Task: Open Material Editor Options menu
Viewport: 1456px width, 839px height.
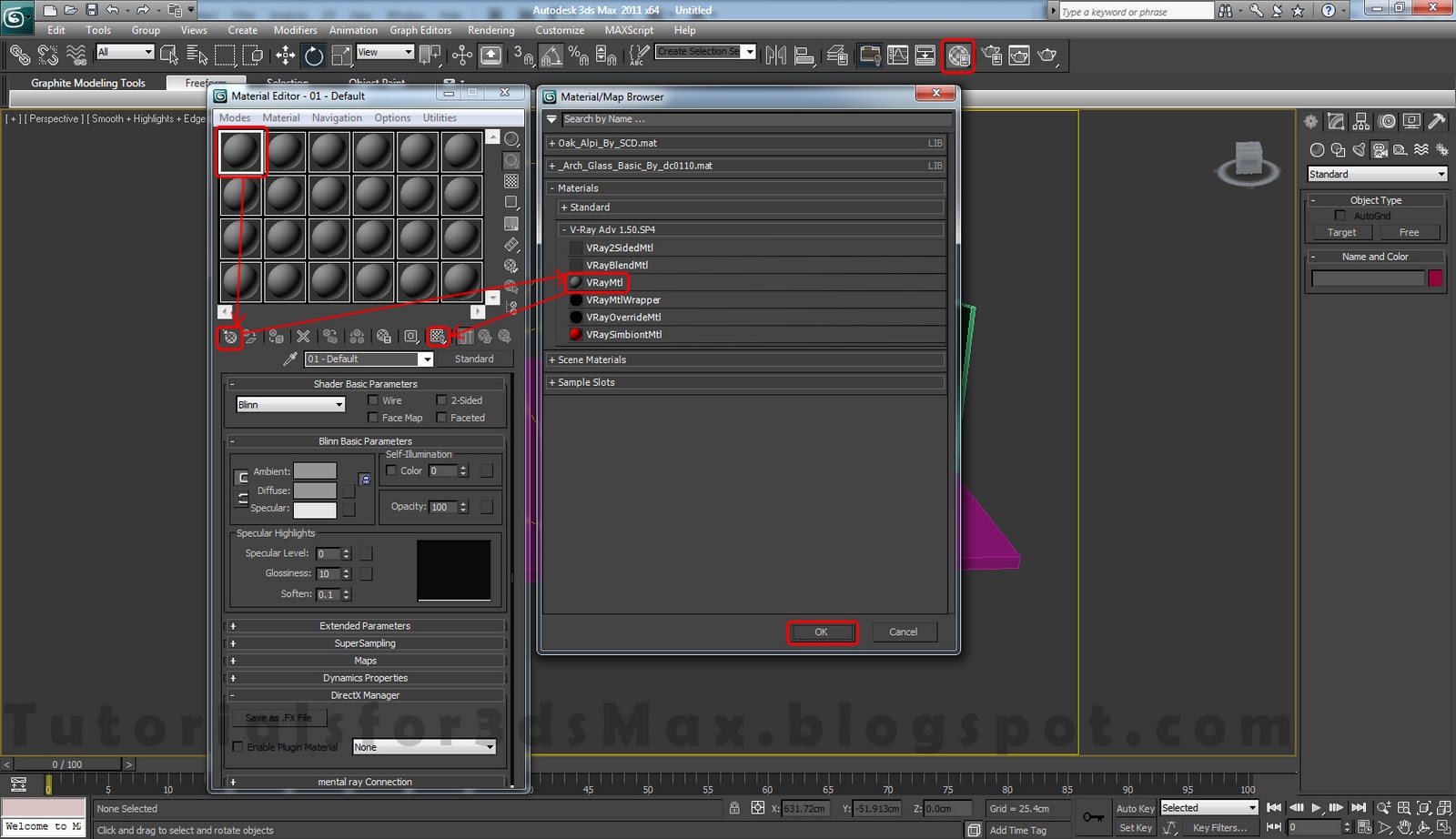Action: tap(392, 117)
